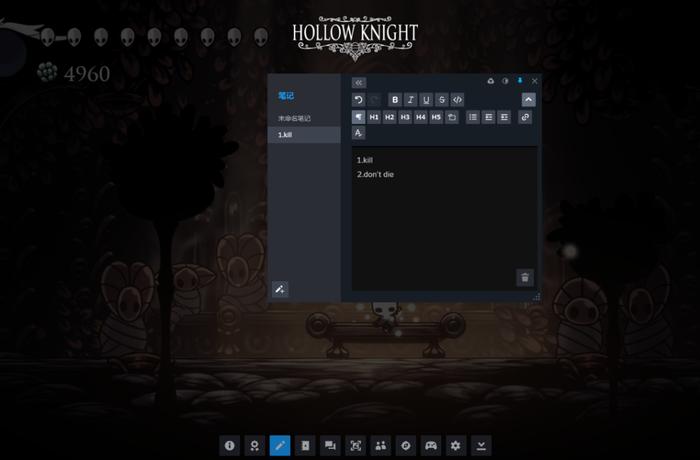Toggle the Notes panel in the overlay bar
Viewport: 700px width, 460px height.
click(x=280, y=445)
